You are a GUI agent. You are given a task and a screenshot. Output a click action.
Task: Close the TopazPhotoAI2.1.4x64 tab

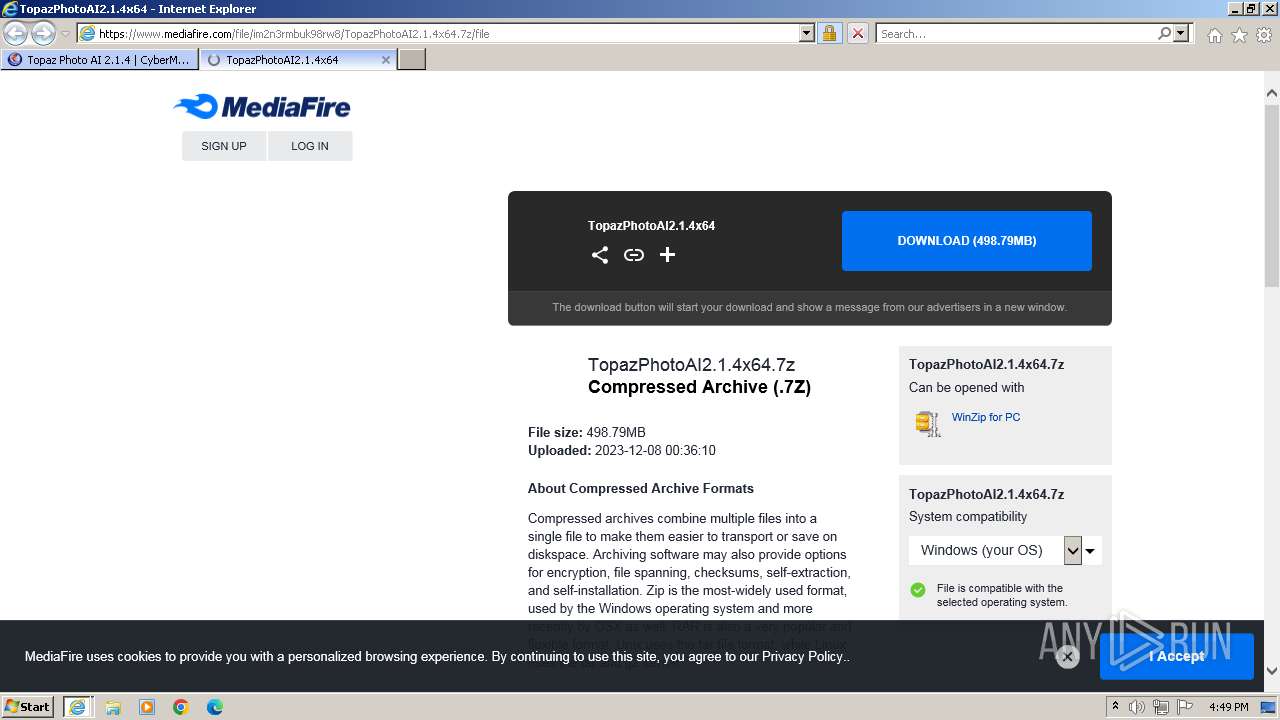[386, 60]
